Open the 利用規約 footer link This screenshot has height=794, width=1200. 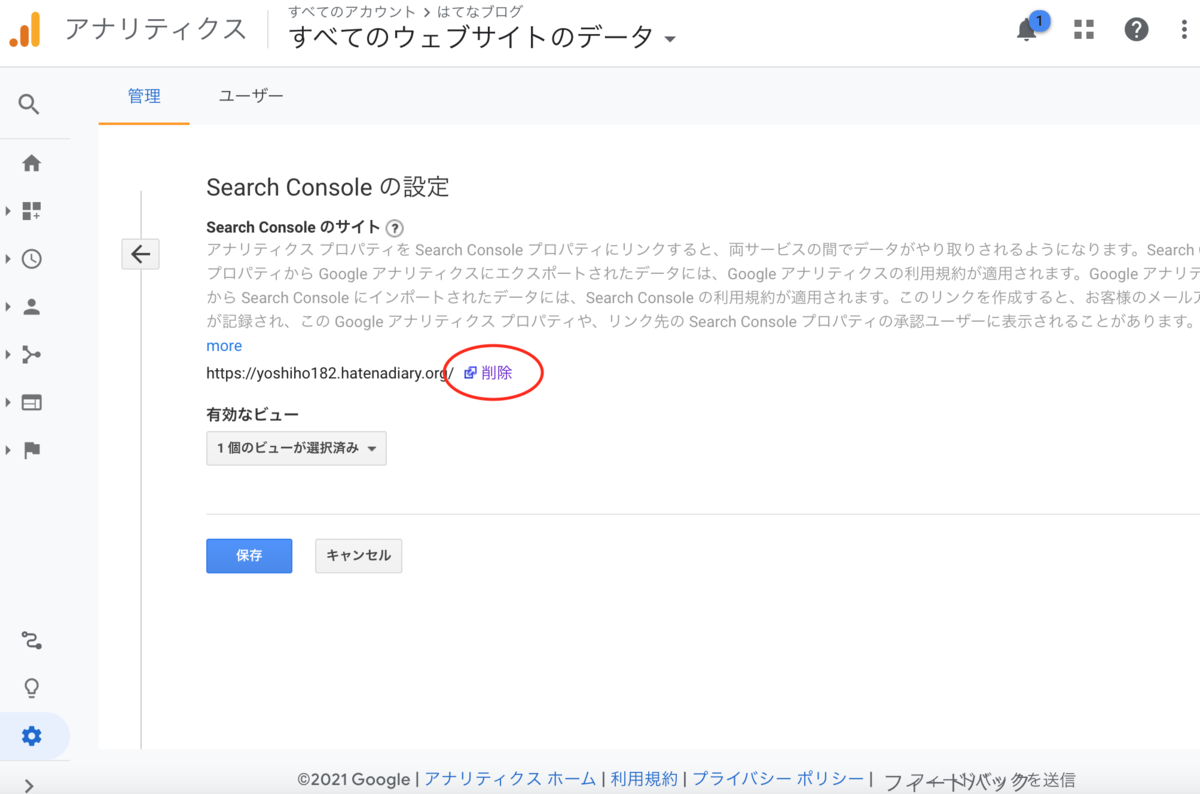pyautogui.click(x=644, y=779)
